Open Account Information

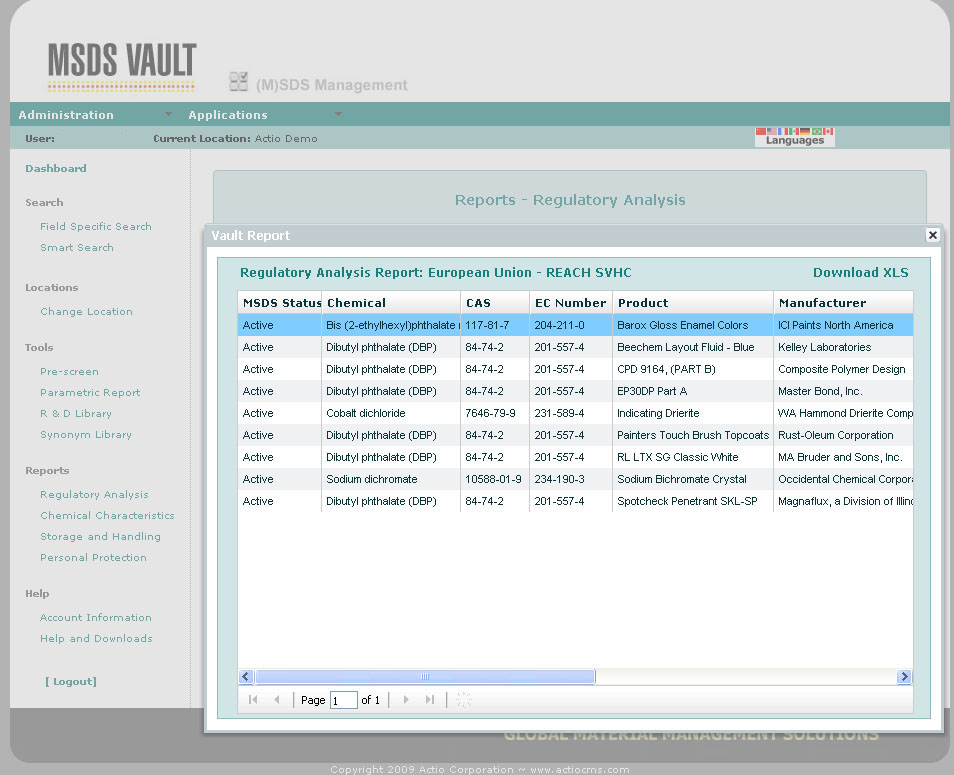pyautogui.click(x=96, y=617)
